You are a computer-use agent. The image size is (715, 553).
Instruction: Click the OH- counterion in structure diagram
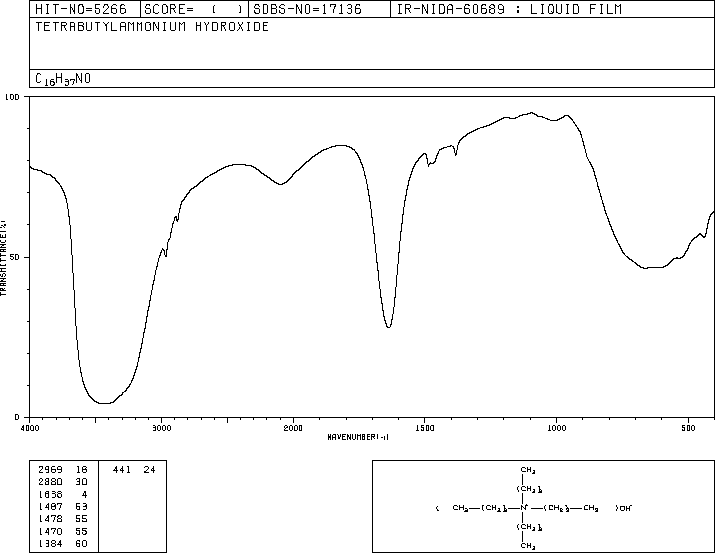[624, 508]
